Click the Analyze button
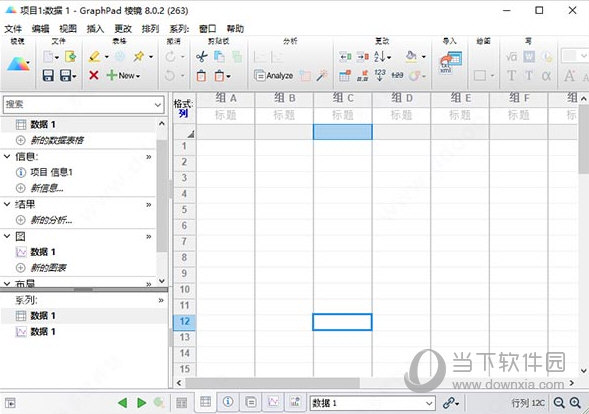This screenshot has width=589, height=414. [x=273, y=76]
